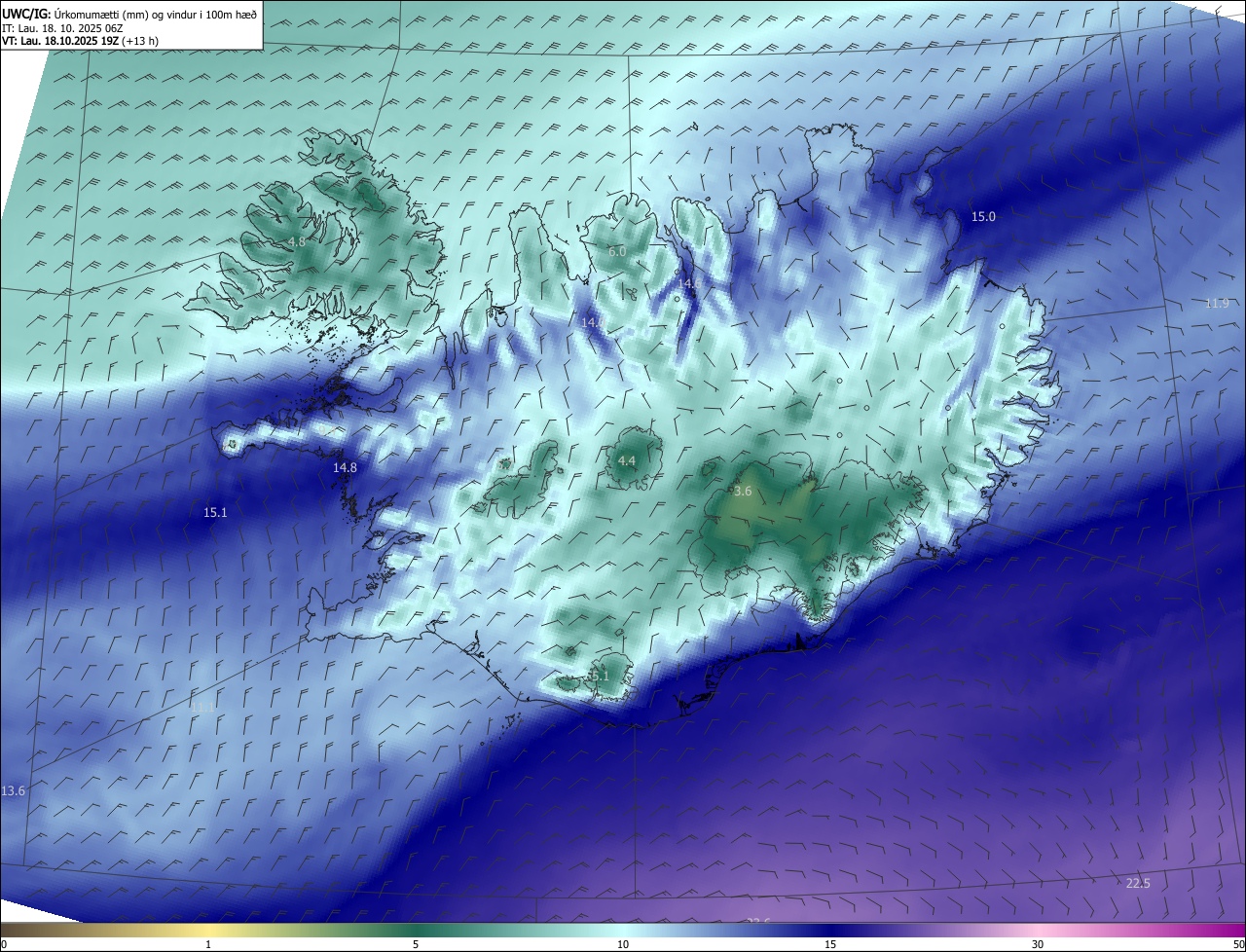Click the 11.1 value in the southwest sea
Screen dimensions: 1246x952
(202, 707)
